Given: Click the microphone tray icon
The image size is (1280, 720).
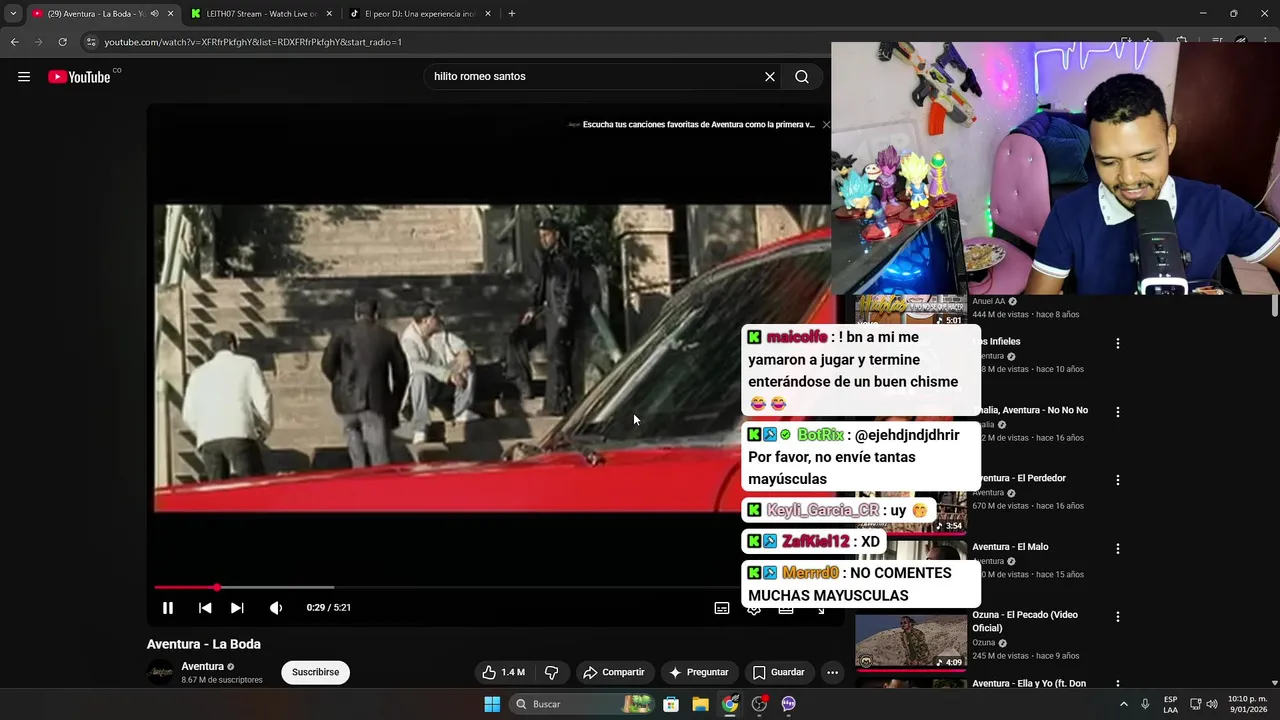Looking at the screenshot, I should coord(1145,704).
